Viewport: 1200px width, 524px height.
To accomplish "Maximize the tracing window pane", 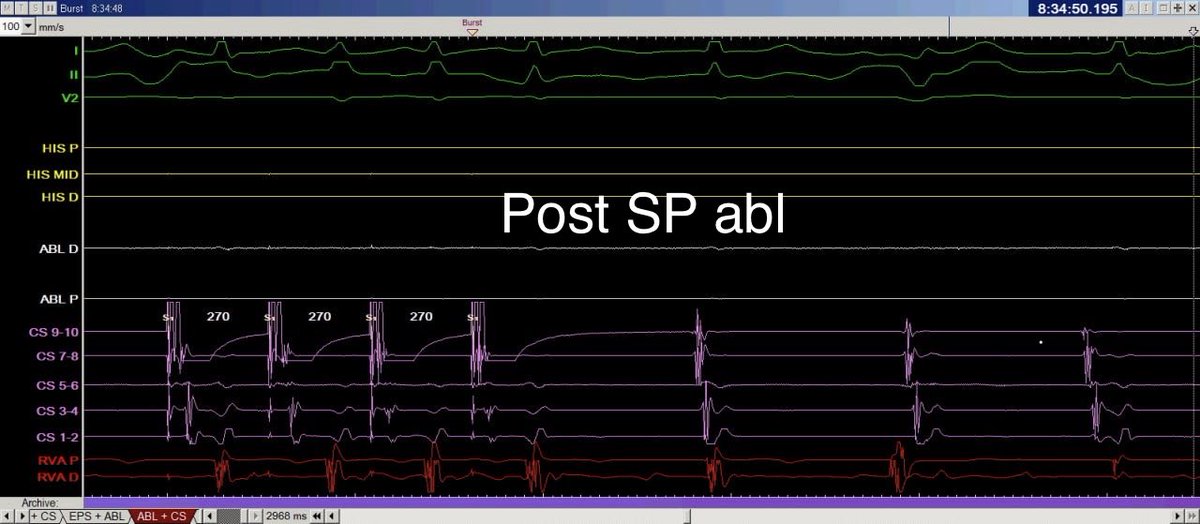I will tap(1163, 8).
